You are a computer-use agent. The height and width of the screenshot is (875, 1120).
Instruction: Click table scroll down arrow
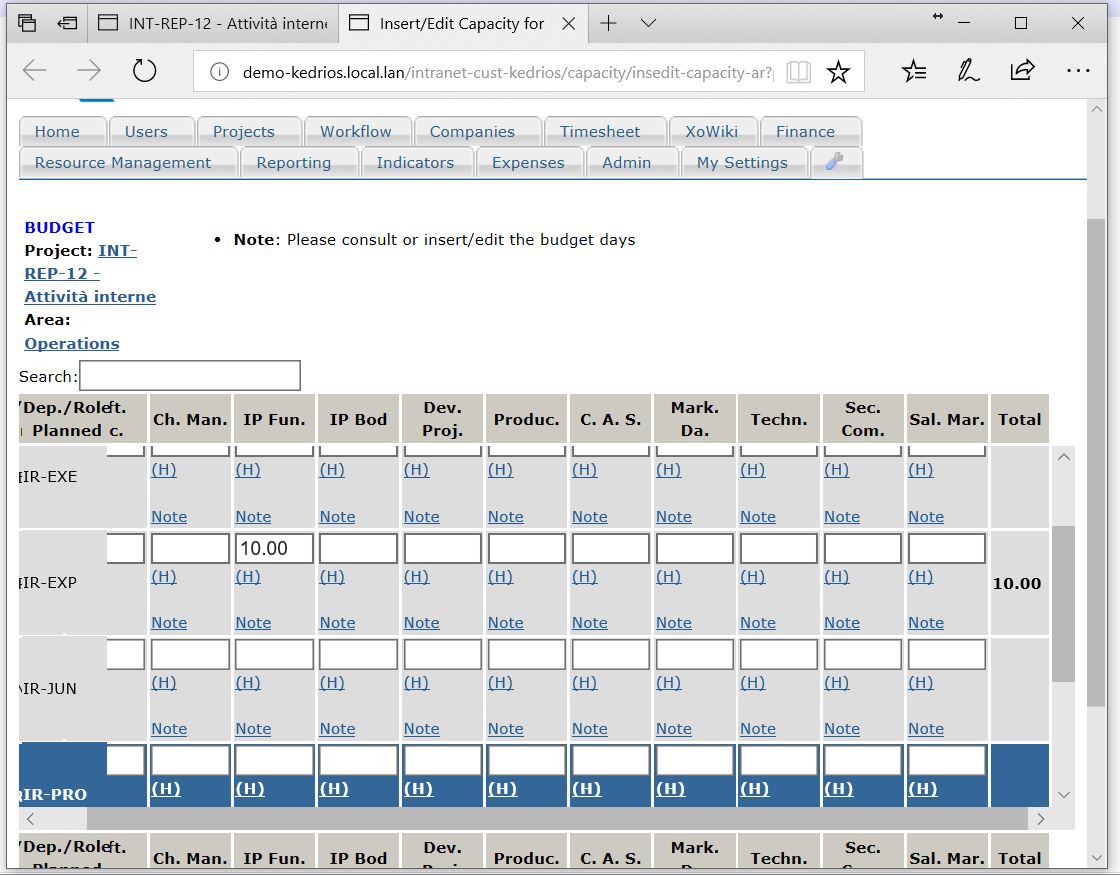[1064, 795]
